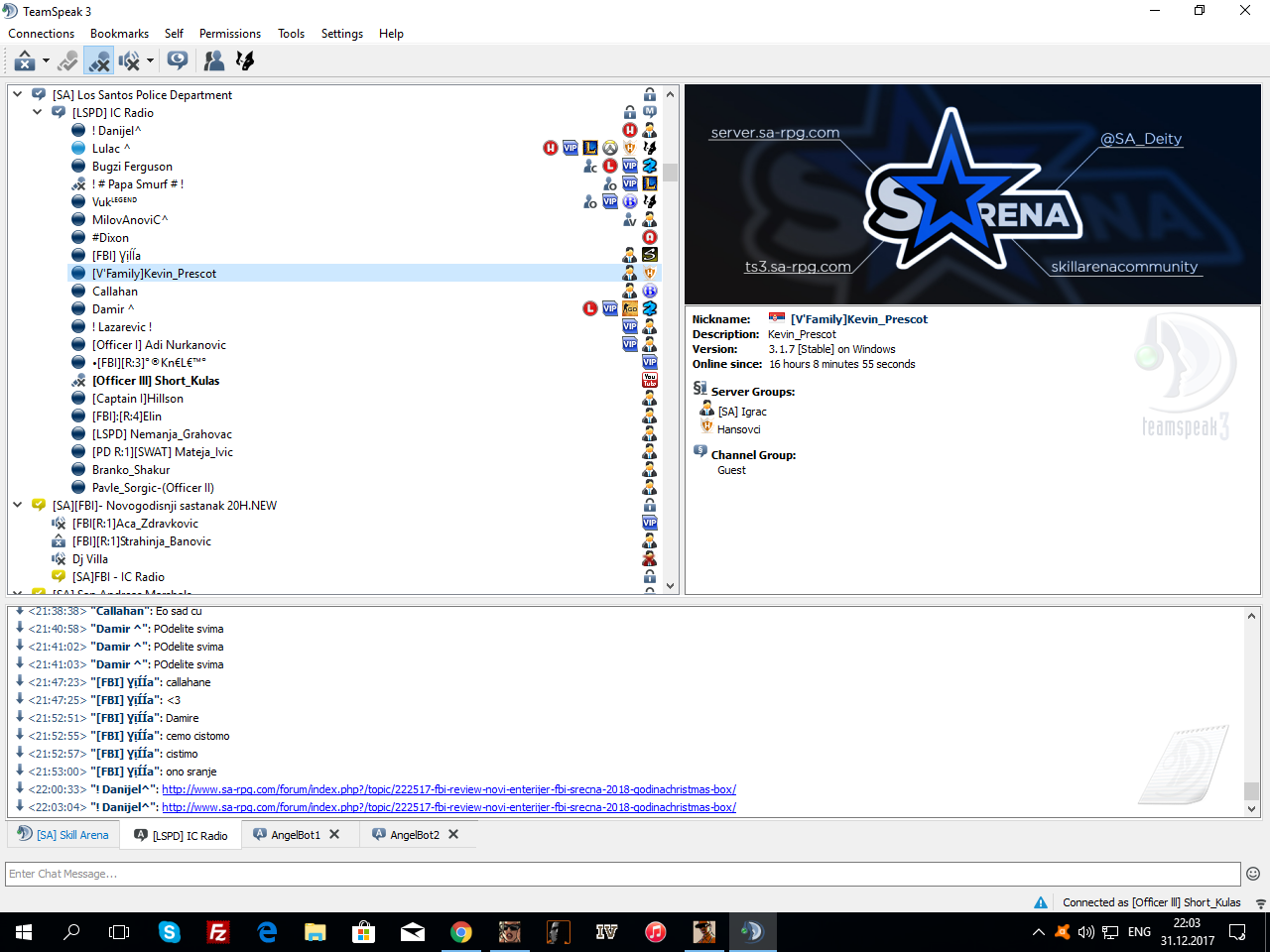The width and height of the screenshot is (1270, 952).
Task: Click the red L badge on Bugzi Ferguson row
Action: click(x=610, y=167)
